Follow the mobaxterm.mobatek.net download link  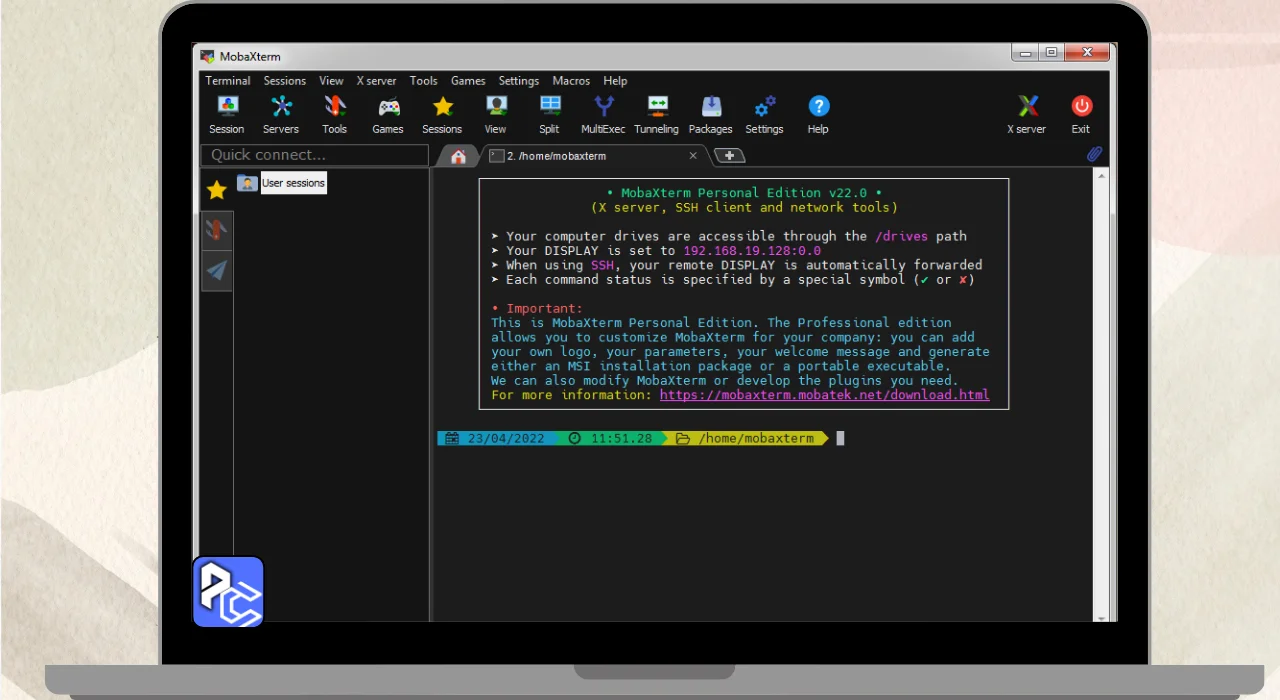click(824, 395)
